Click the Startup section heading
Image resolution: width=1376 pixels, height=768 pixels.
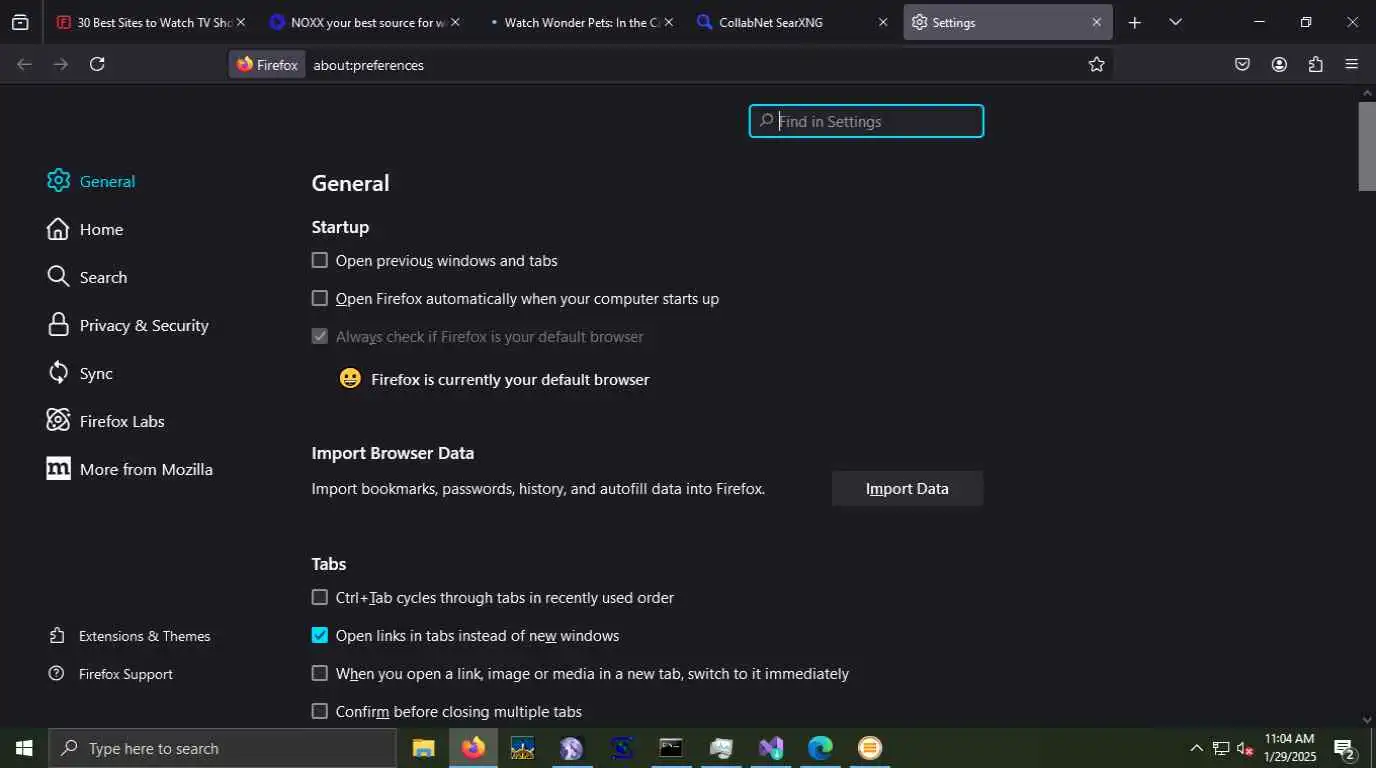pyautogui.click(x=340, y=227)
